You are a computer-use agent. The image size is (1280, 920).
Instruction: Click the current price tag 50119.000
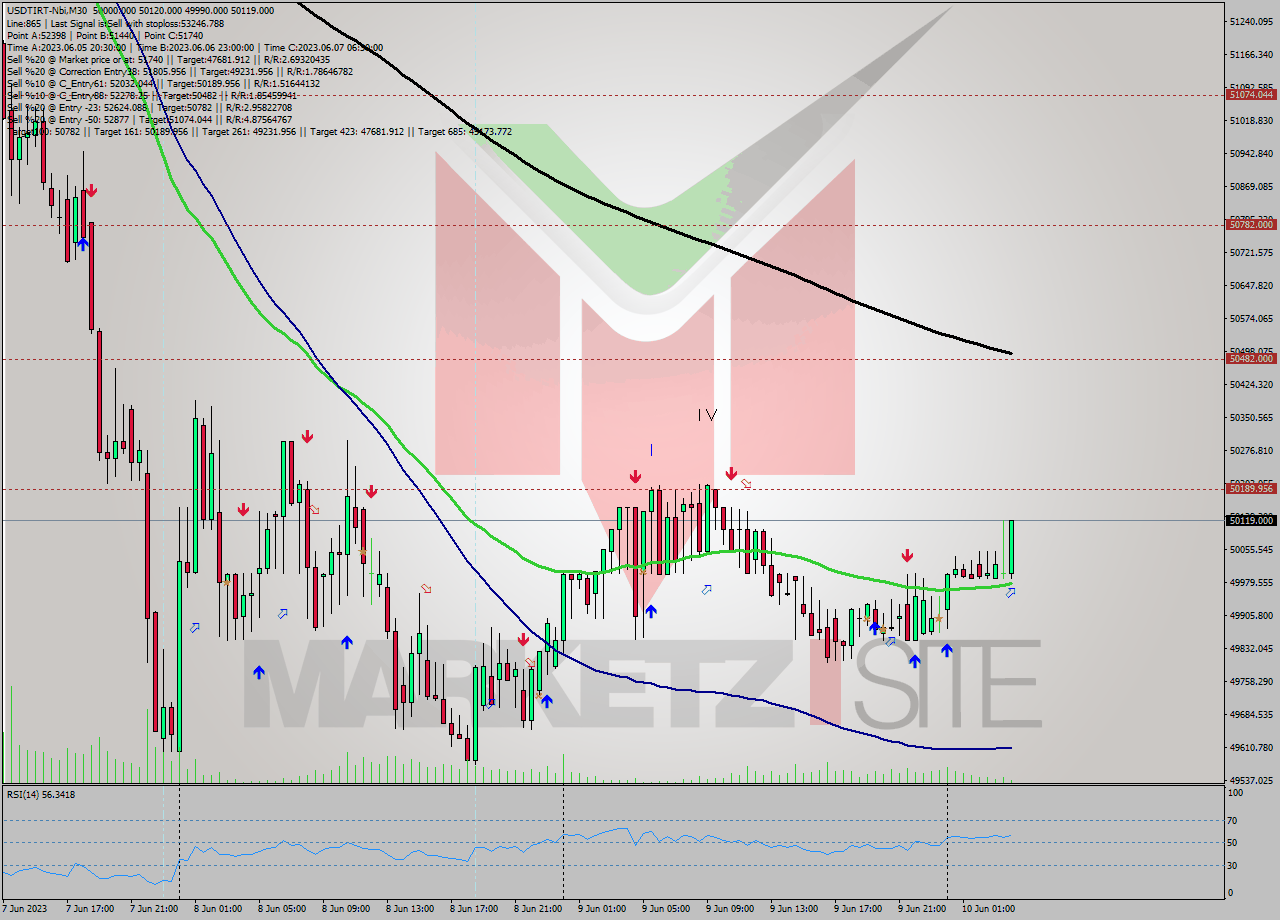click(x=1250, y=520)
